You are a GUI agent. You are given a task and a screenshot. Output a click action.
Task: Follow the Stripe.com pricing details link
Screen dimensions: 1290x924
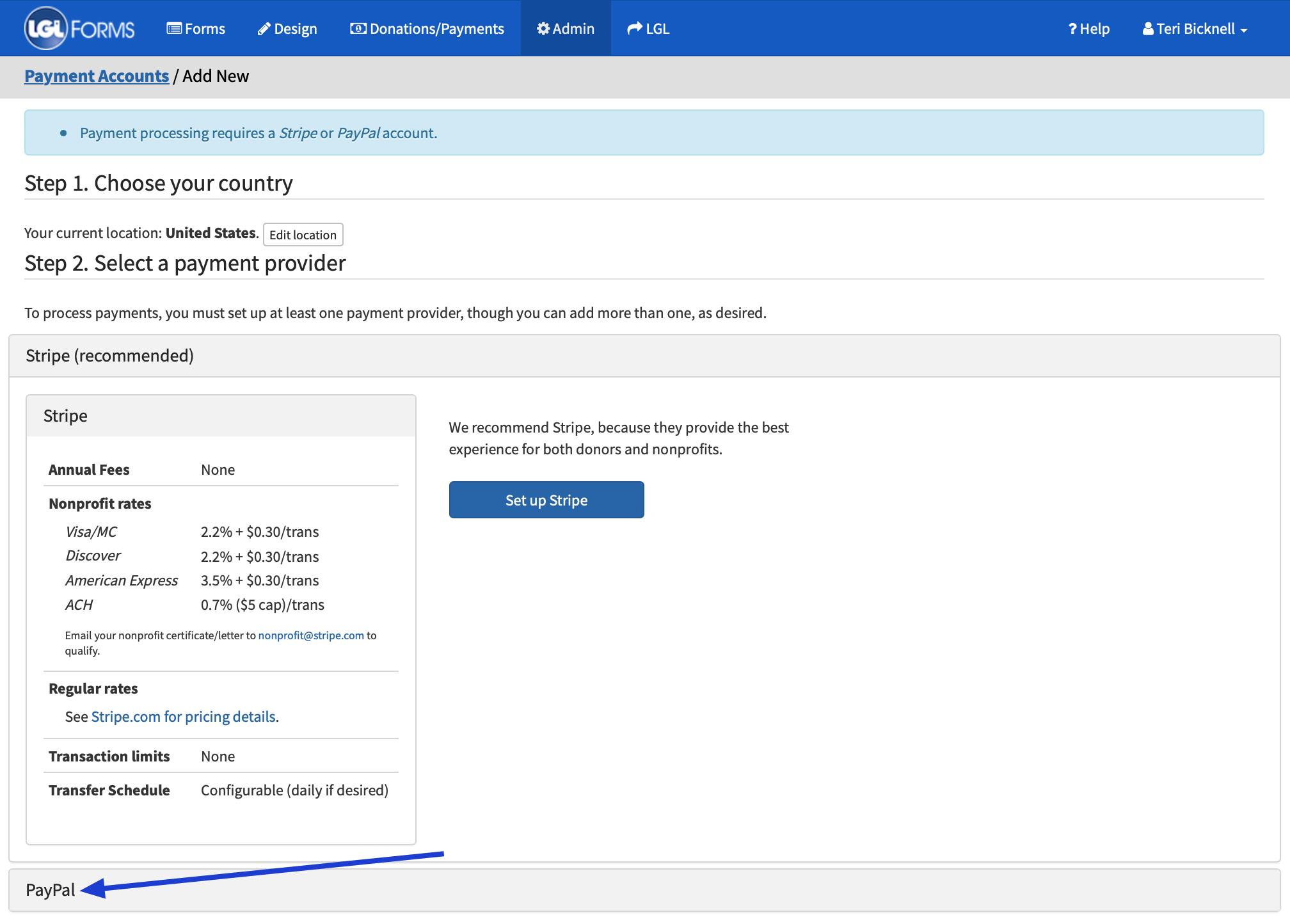point(184,716)
